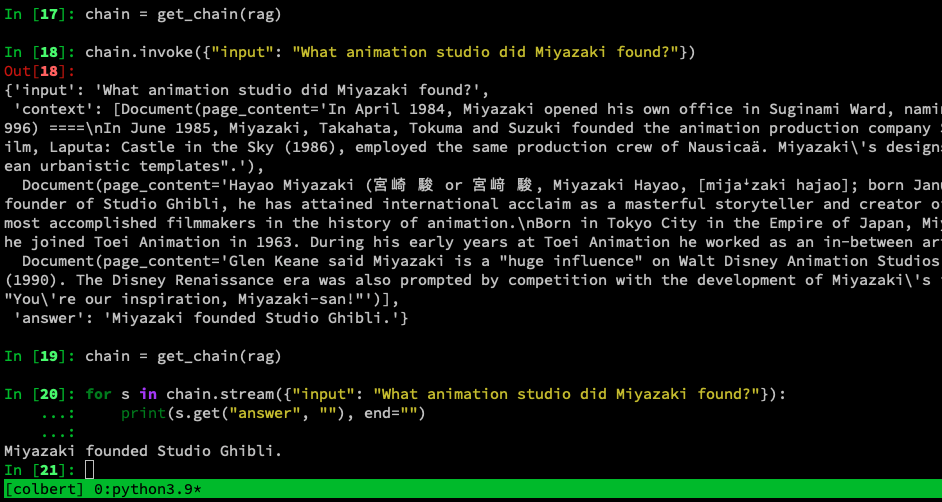942x502 pixels.
Task: Click the streamed output 'Miyazaki founded Studio Ghibli.'
Action: [143, 451]
